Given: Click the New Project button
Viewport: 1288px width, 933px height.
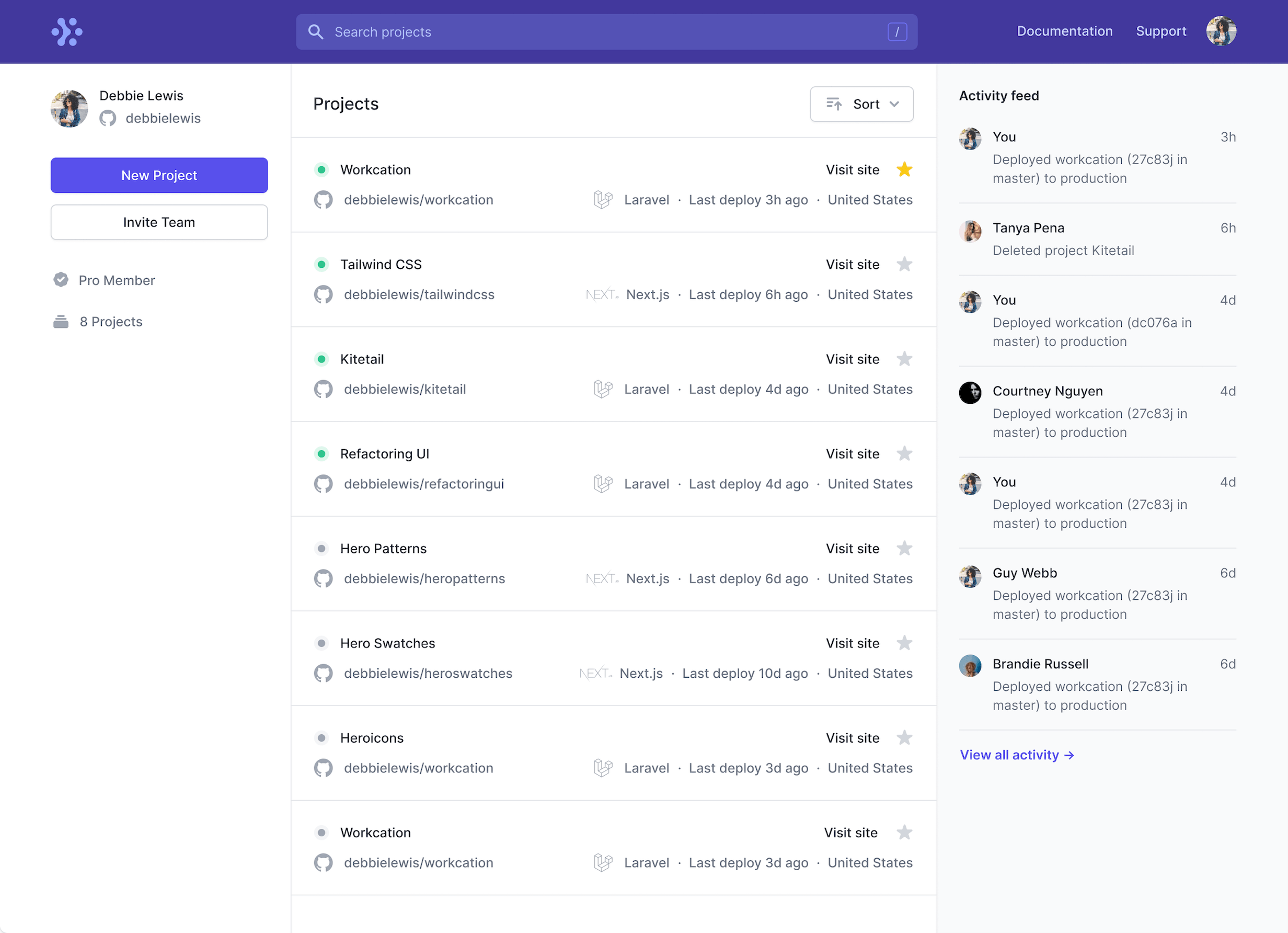Looking at the screenshot, I should click(x=159, y=175).
